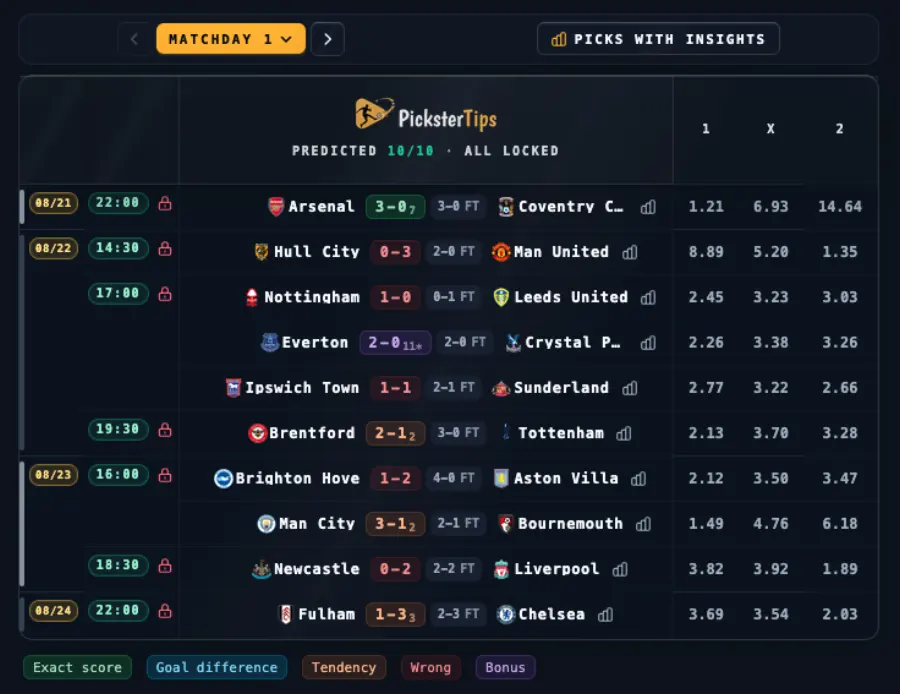The height and width of the screenshot is (694, 900).
Task: Click the 2-2 FT Newcastle result
Action: point(453,569)
